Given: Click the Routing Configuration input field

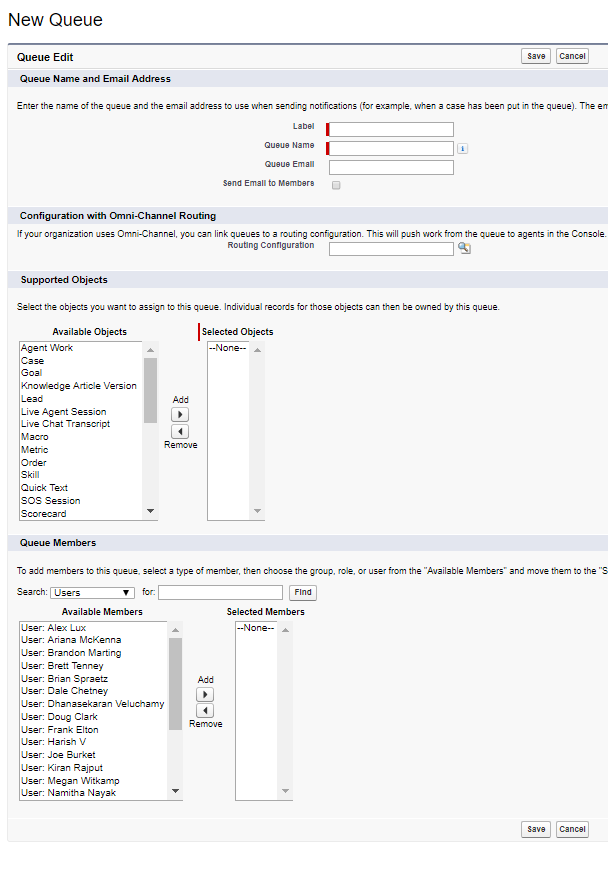Looking at the screenshot, I should coord(391,249).
